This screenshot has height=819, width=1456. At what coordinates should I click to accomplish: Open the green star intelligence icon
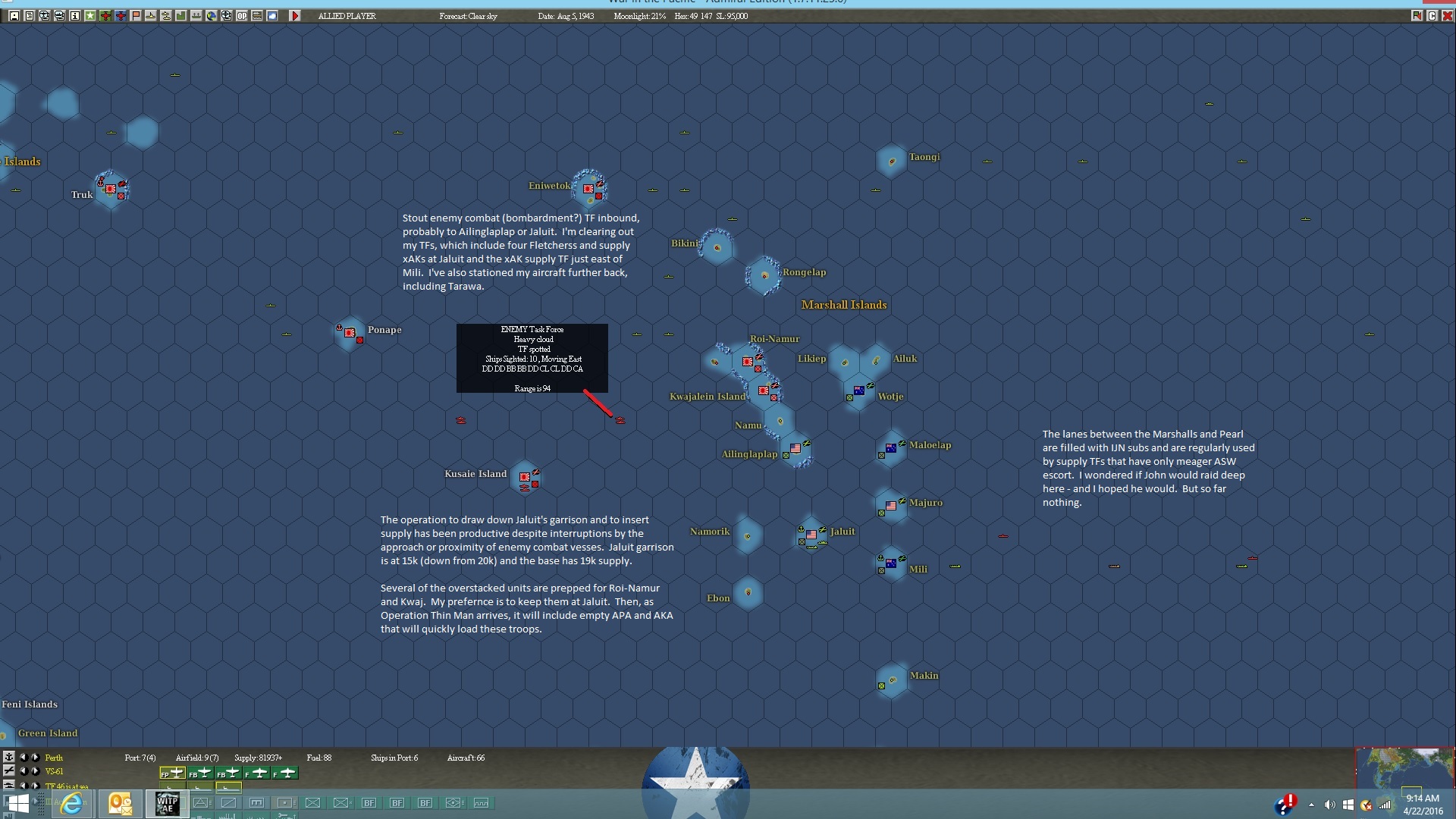click(x=90, y=15)
